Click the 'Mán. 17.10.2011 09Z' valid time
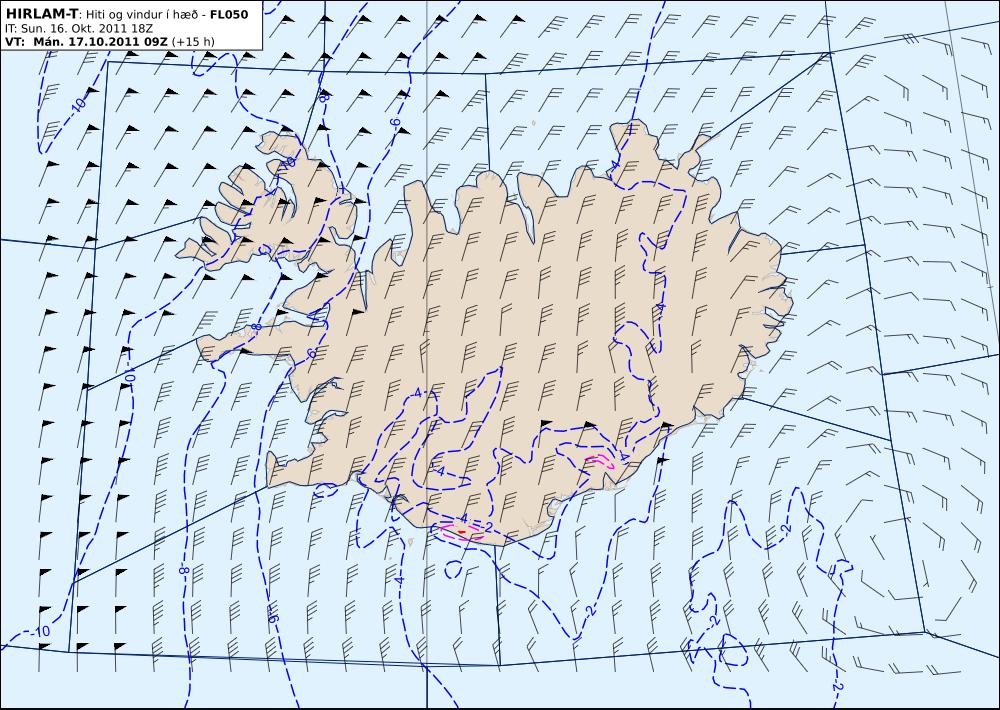 100,42
